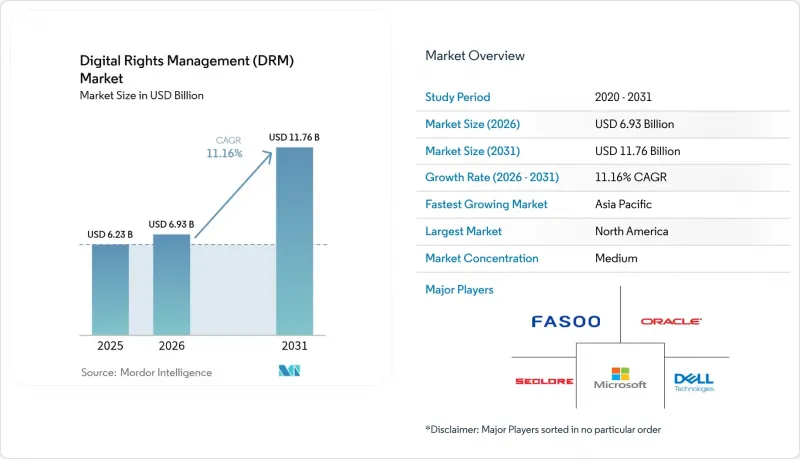Viewport: 800px width, 459px height.
Task: Click the Seclore logo
Action: (544, 381)
